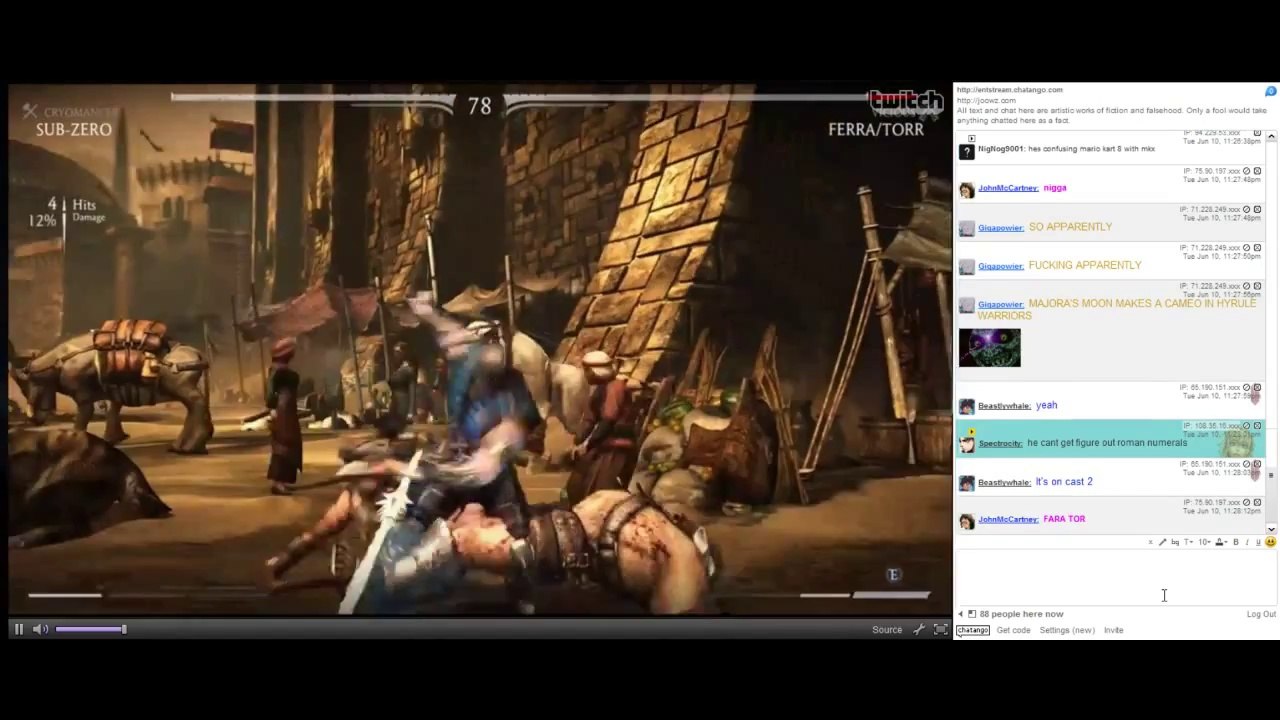Delete the 'FARA TOR' message

point(1257,503)
